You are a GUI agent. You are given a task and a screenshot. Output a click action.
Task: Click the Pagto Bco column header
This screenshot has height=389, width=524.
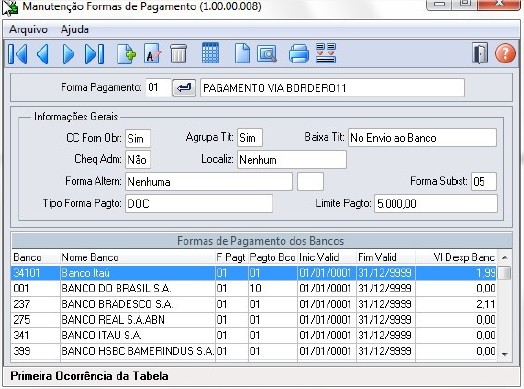(x=273, y=257)
